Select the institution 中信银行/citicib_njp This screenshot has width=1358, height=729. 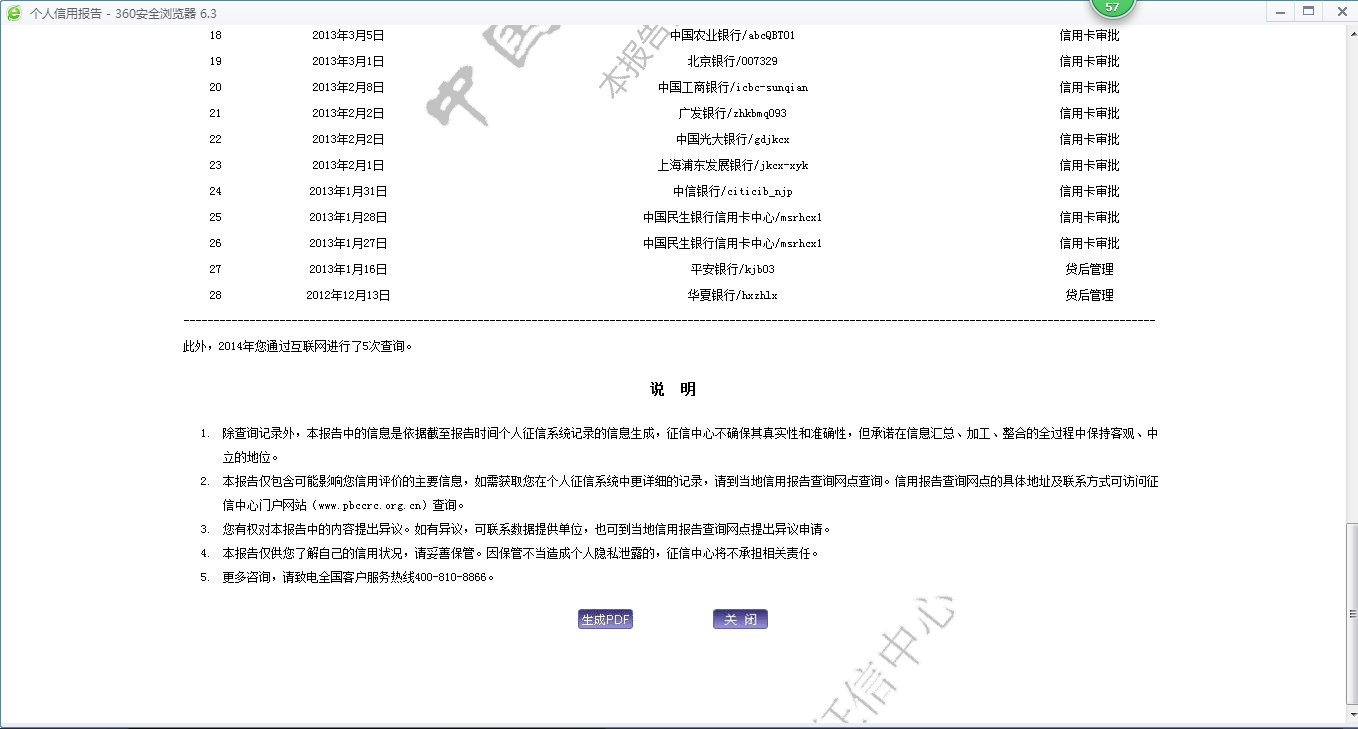click(x=733, y=191)
